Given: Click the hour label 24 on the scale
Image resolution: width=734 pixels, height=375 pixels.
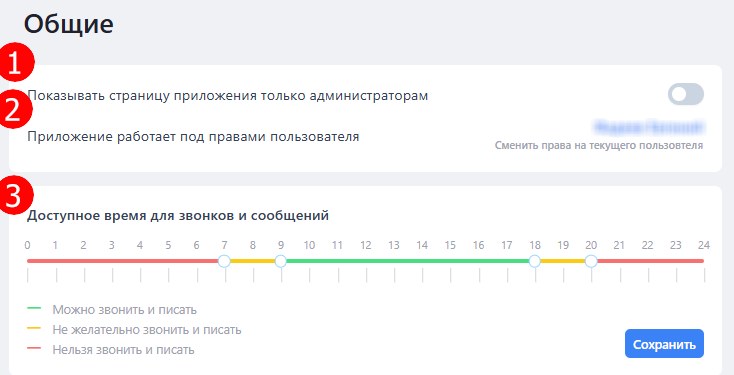Looking at the screenshot, I should click(x=704, y=245).
